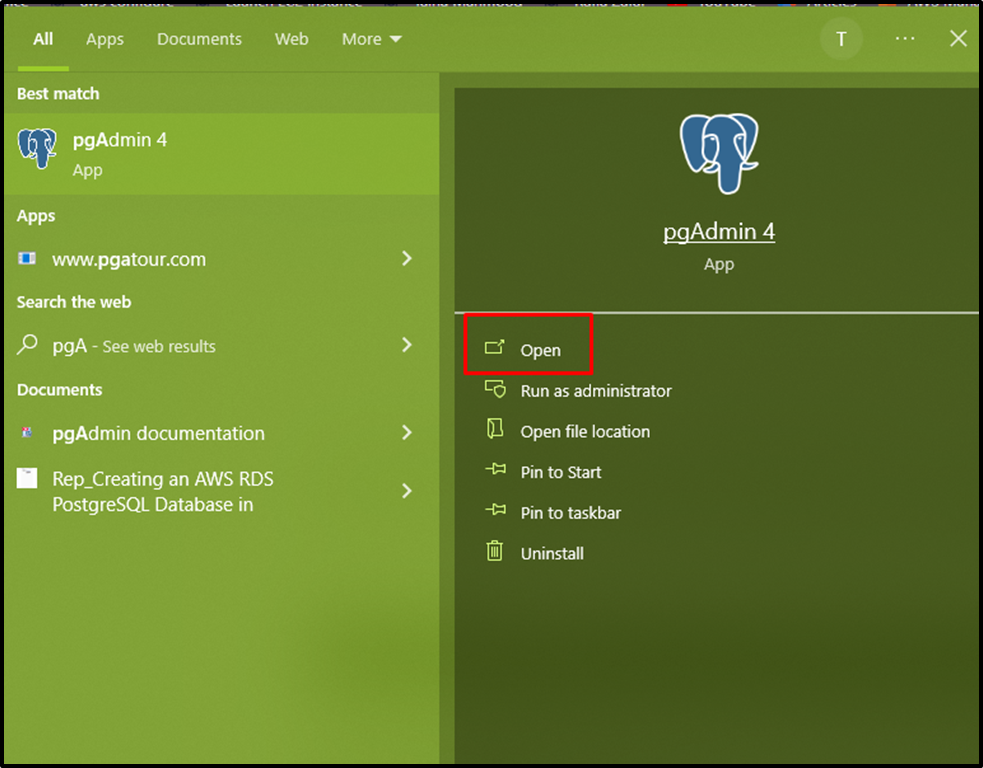
Task: Click the Open file location icon
Action: (x=495, y=431)
